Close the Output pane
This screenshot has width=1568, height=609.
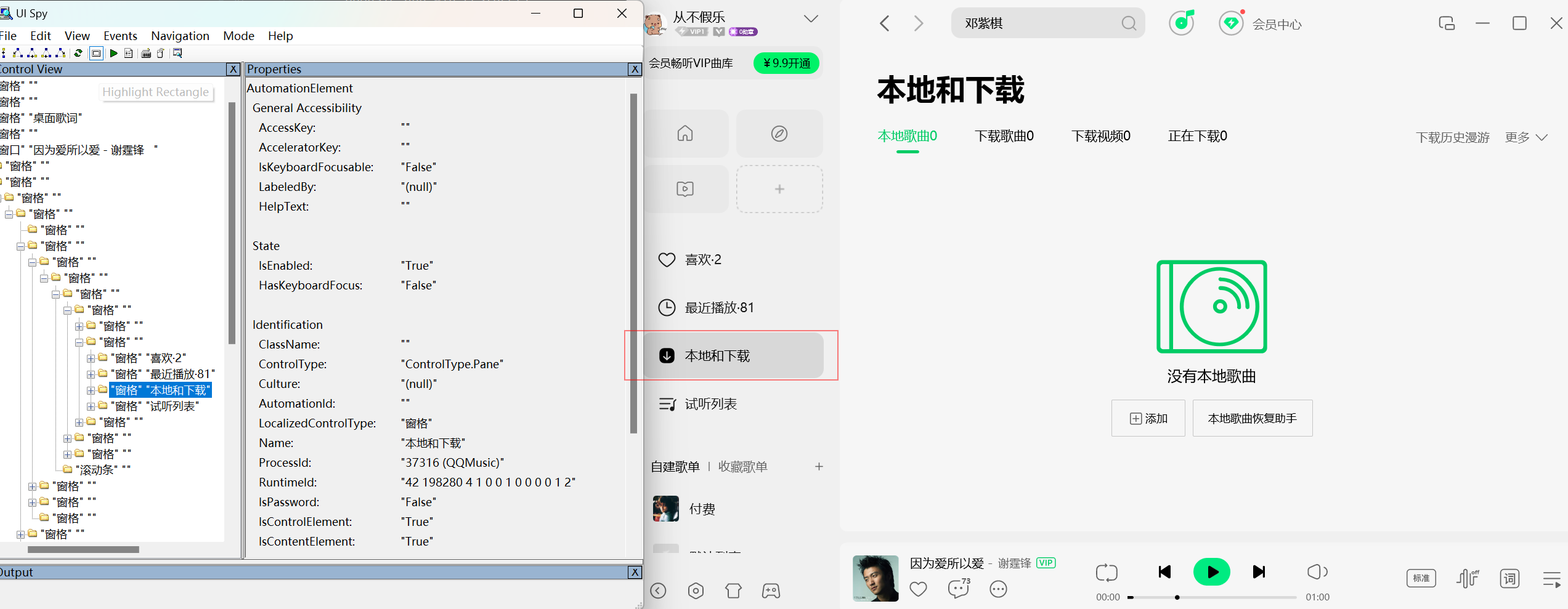tap(635, 572)
